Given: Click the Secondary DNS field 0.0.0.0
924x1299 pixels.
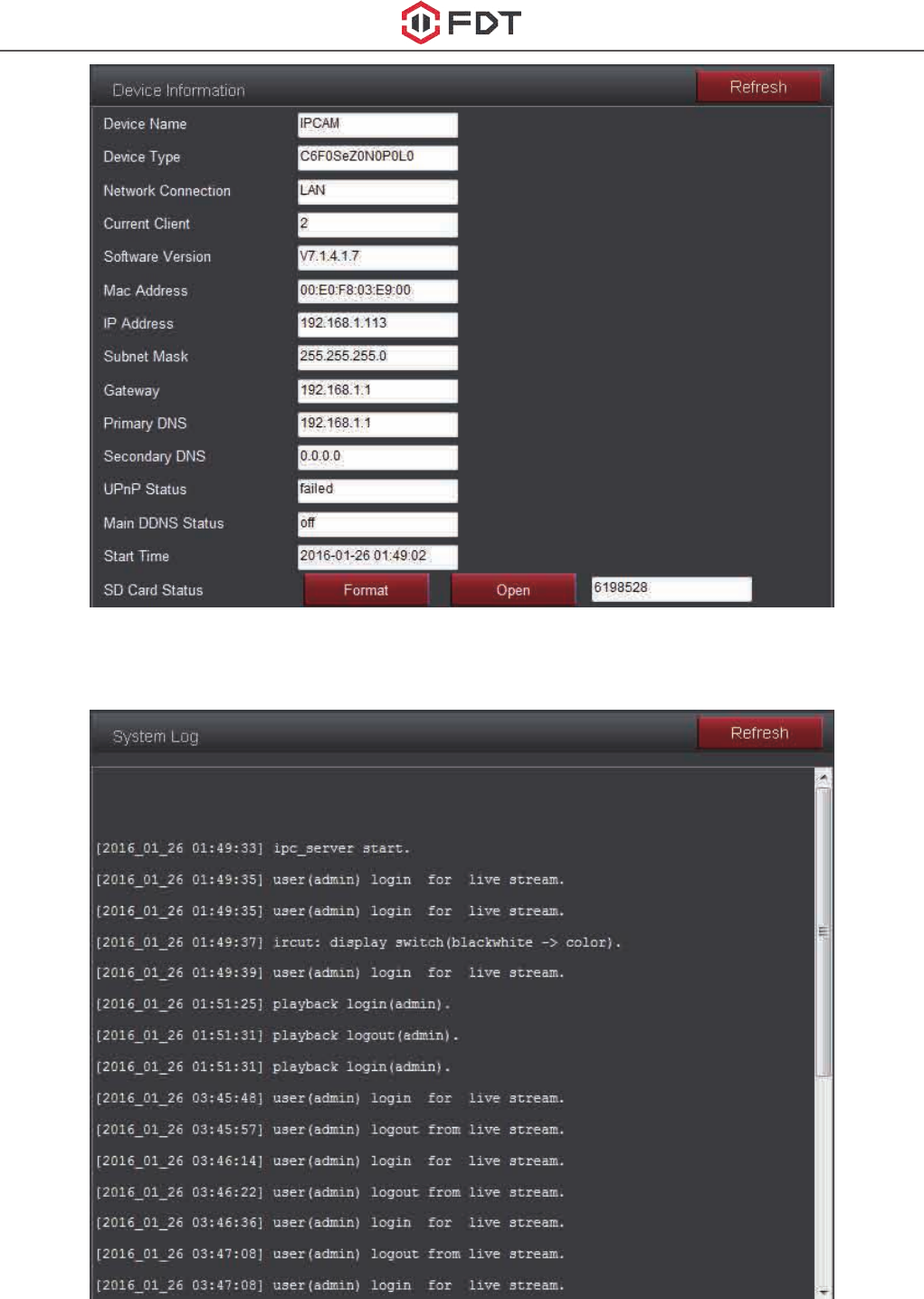Looking at the screenshot, I should (x=377, y=457).
